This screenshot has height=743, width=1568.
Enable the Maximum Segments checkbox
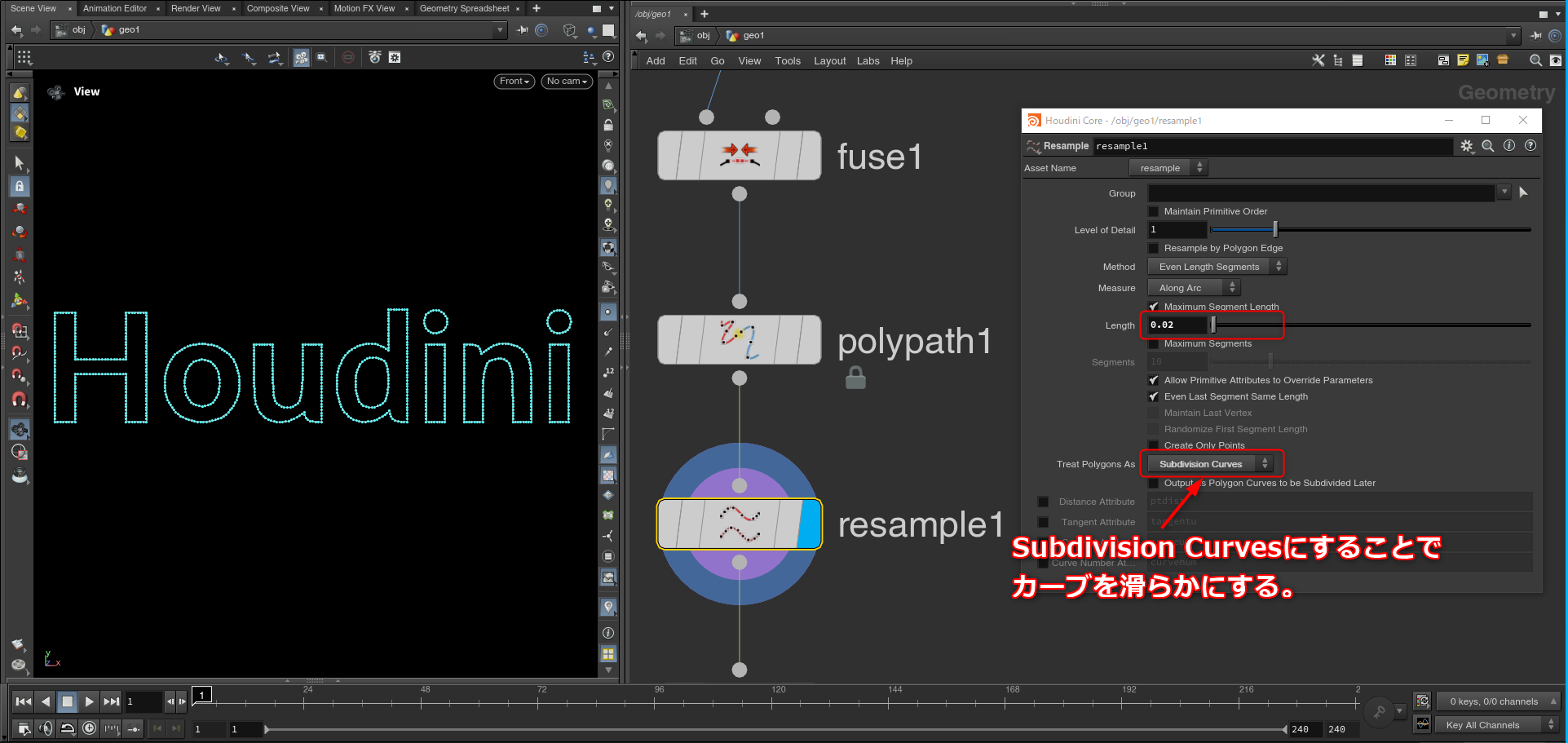[x=1154, y=343]
